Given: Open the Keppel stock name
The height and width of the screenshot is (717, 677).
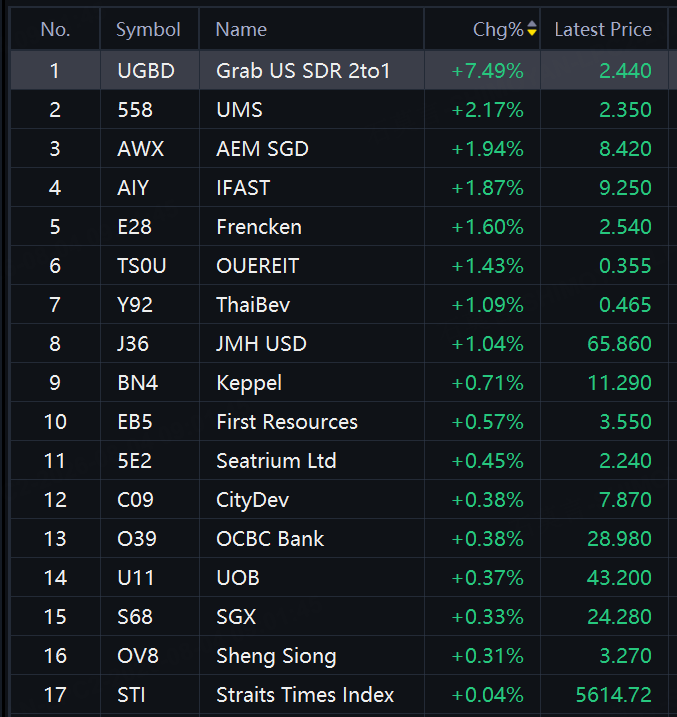Looking at the screenshot, I should coord(249,383).
